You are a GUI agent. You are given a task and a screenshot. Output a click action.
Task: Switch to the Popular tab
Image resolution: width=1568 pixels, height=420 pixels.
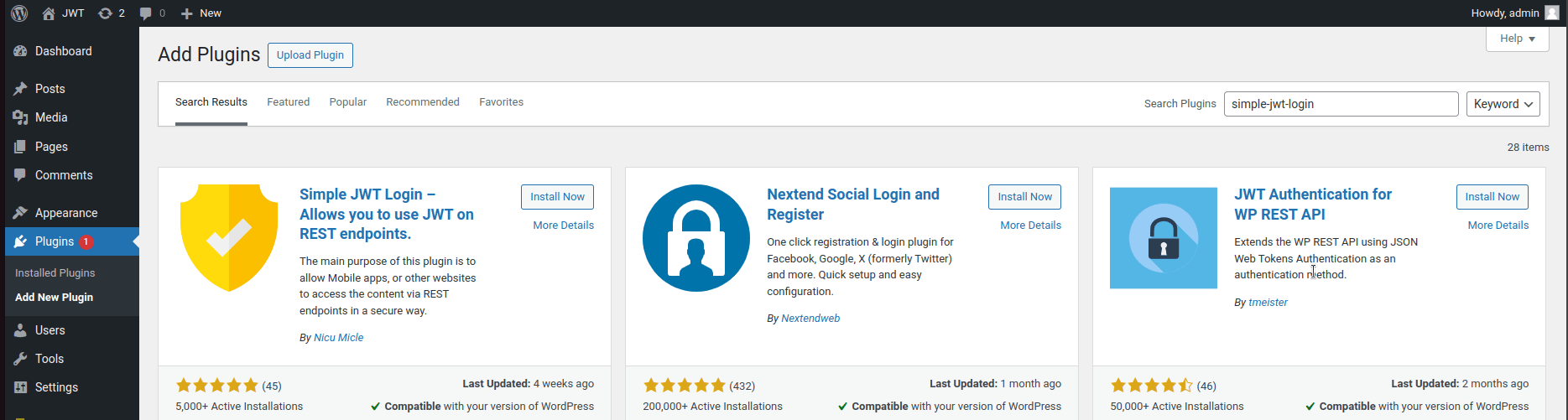point(348,102)
